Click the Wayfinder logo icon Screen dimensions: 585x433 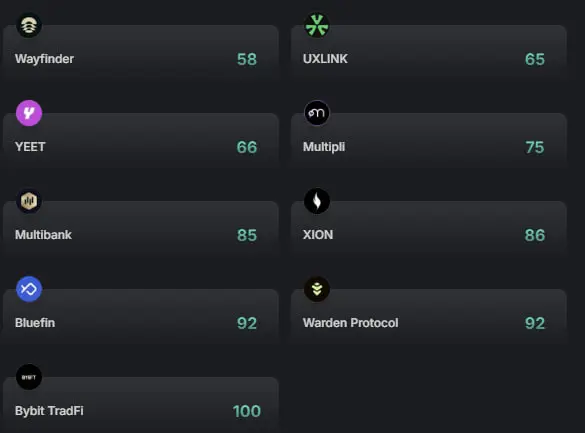tap(29, 25)
